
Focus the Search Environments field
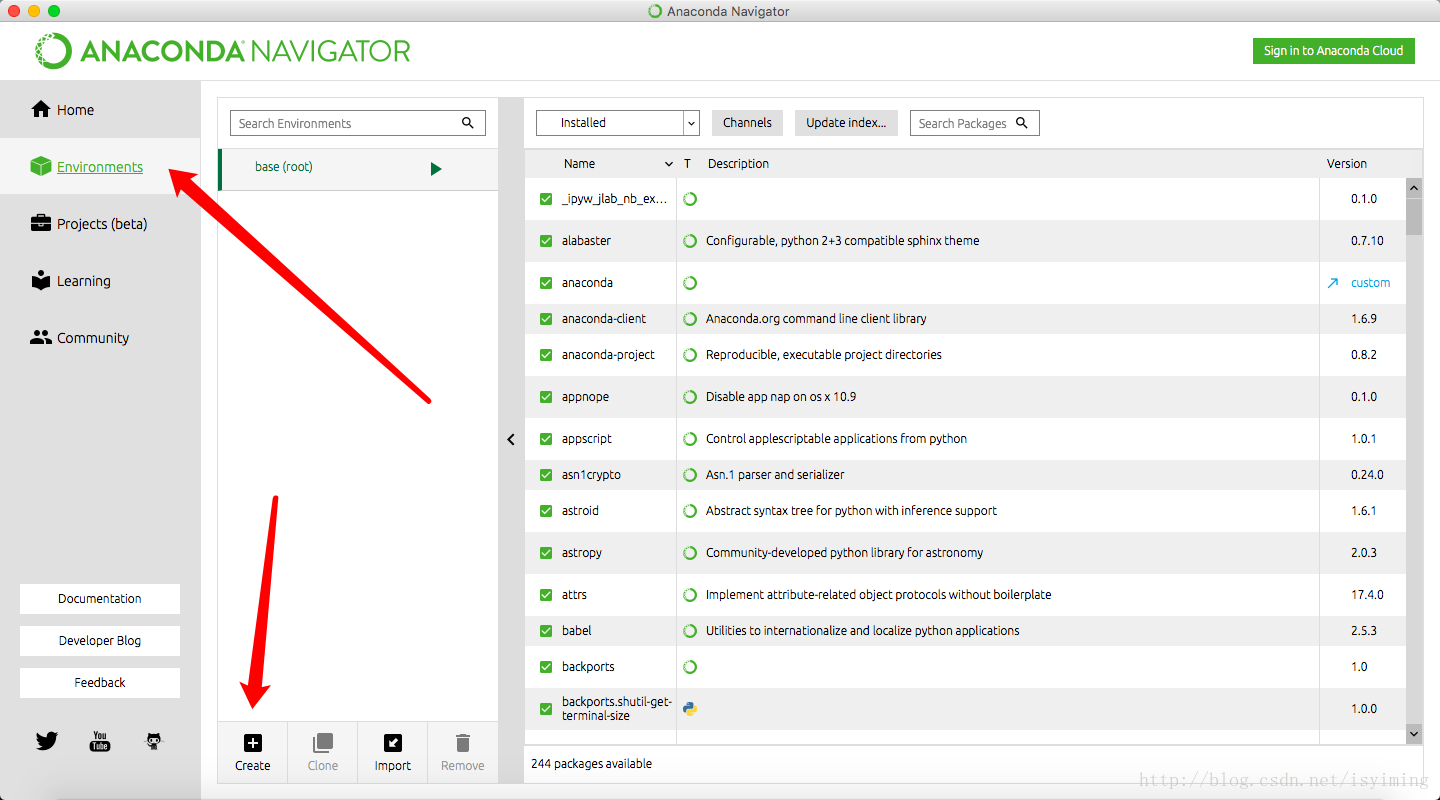point(358,123)
